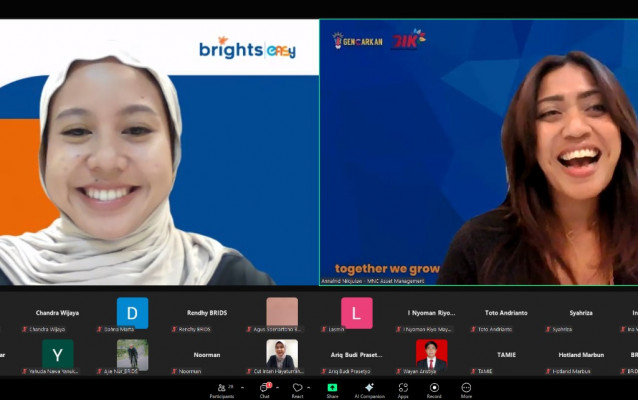Click the 'Ariq Budi Praset...' display name
This screenshot has height=400, width=638.
[356, 355]
